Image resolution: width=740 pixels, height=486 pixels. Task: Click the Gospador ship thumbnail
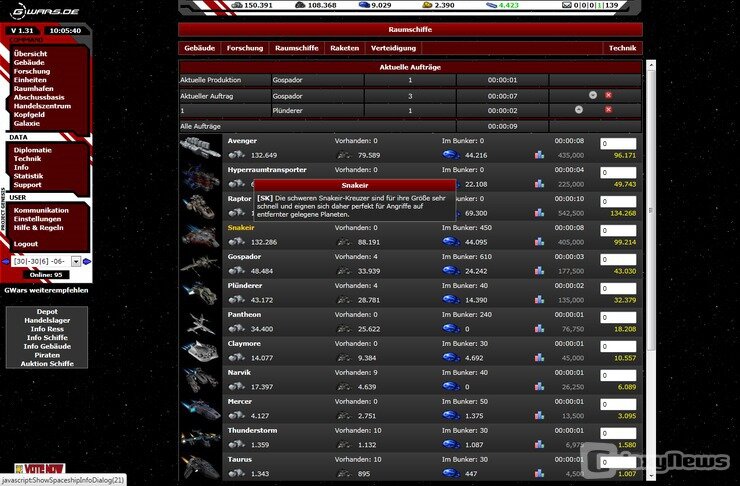(200, 264)
